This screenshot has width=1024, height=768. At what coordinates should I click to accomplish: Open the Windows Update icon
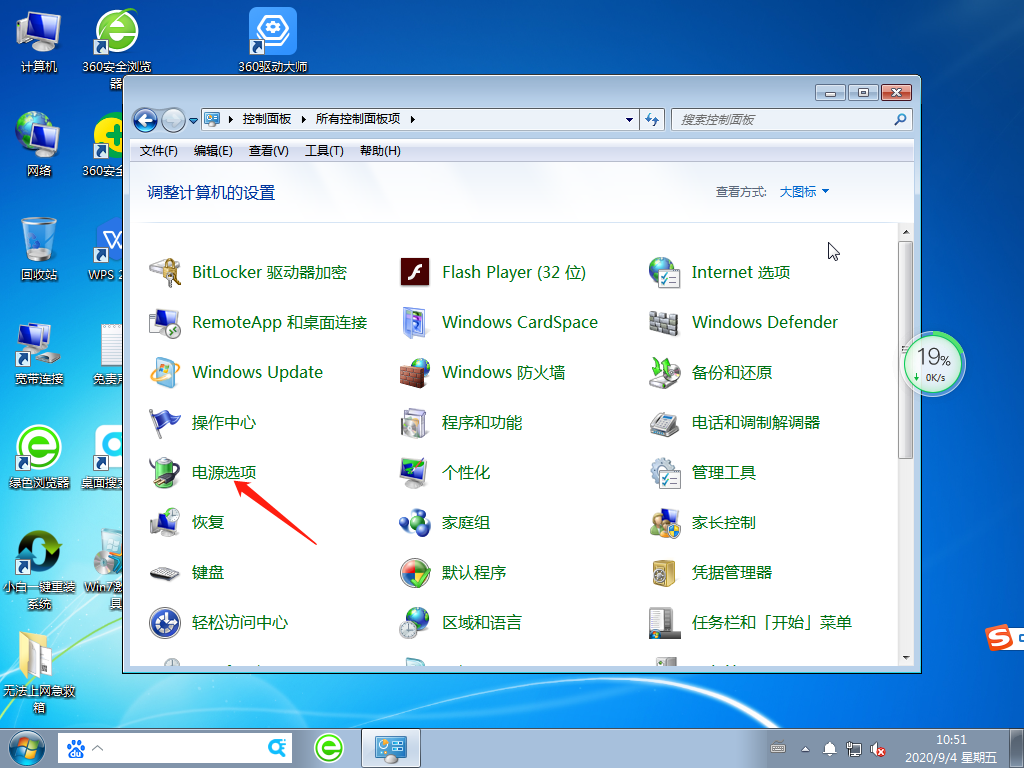point(165,372)
